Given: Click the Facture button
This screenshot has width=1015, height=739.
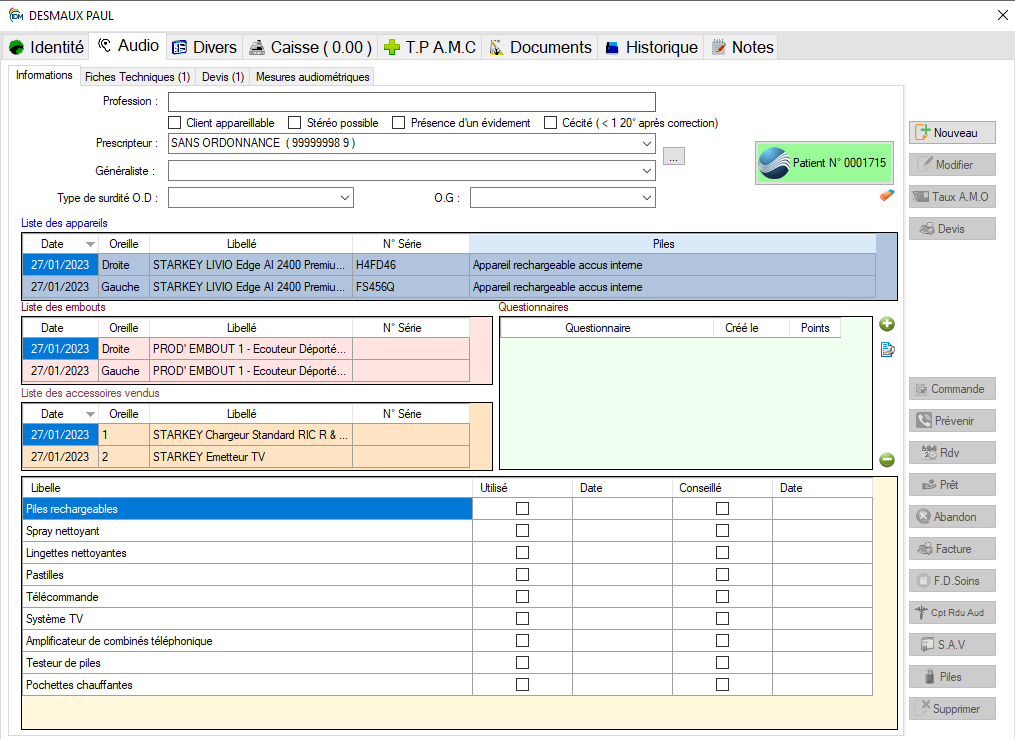Looking at the screenshot, I should tap(952, 549).
